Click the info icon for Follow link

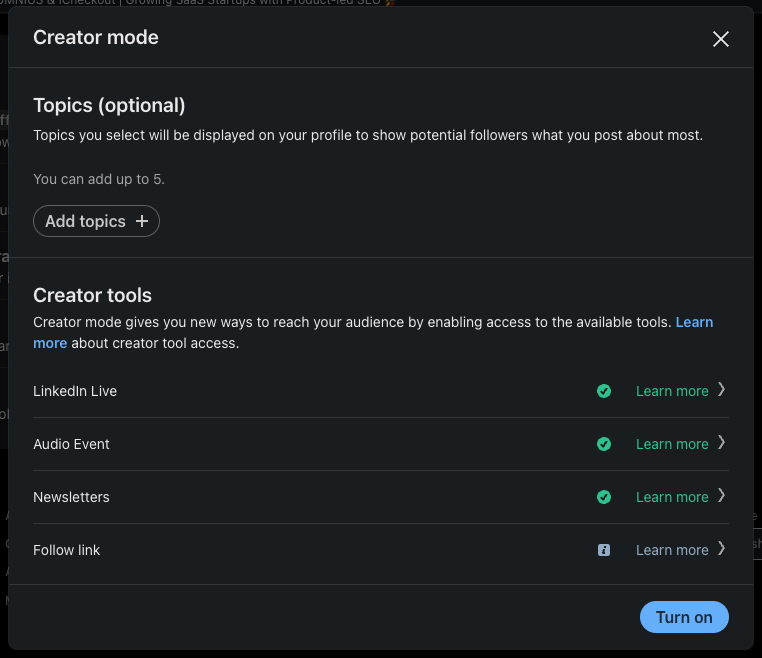[x=604, y=550]
